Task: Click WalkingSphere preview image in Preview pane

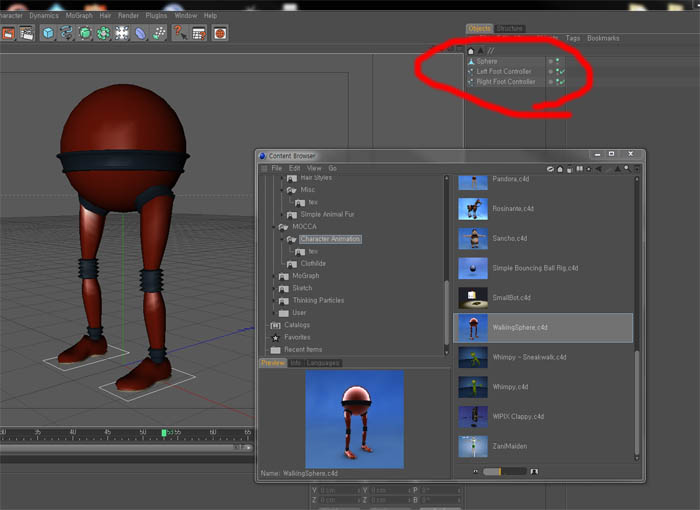Action: click(x=355, y=419)
